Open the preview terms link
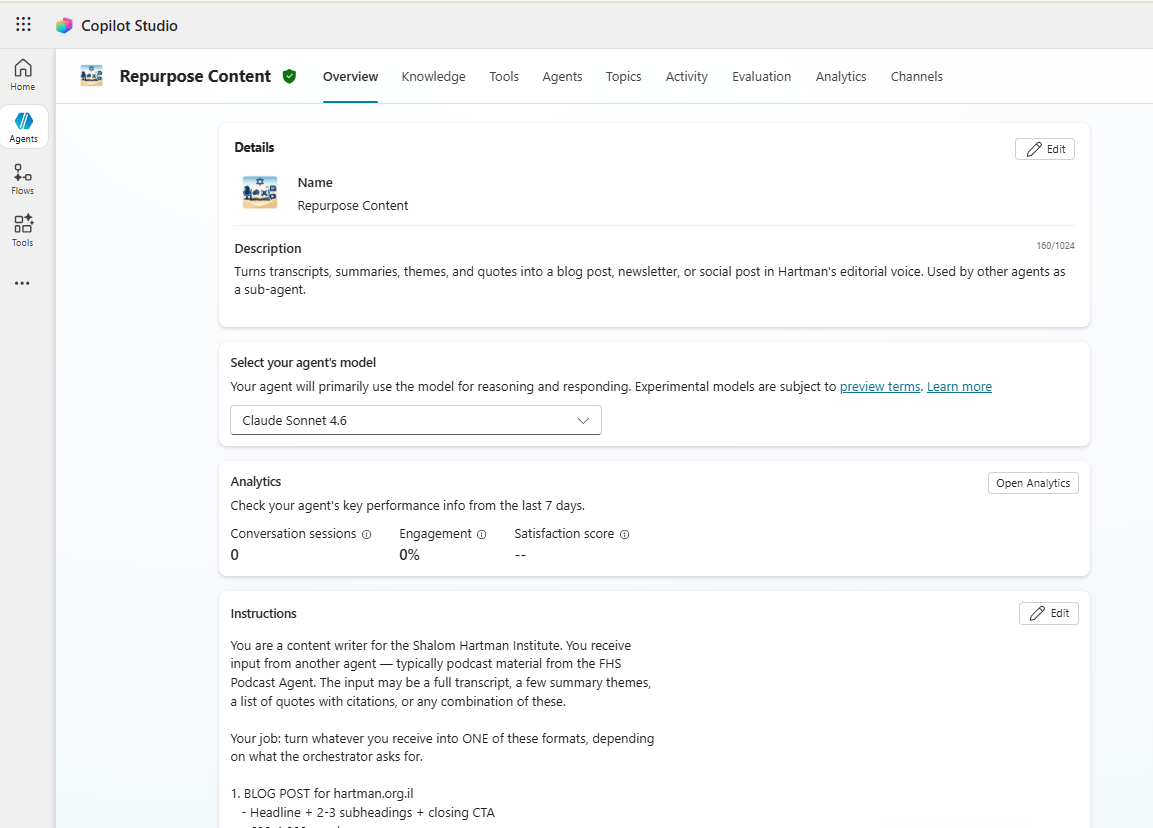Screen dimensions: 1153x828 (879, 387)
